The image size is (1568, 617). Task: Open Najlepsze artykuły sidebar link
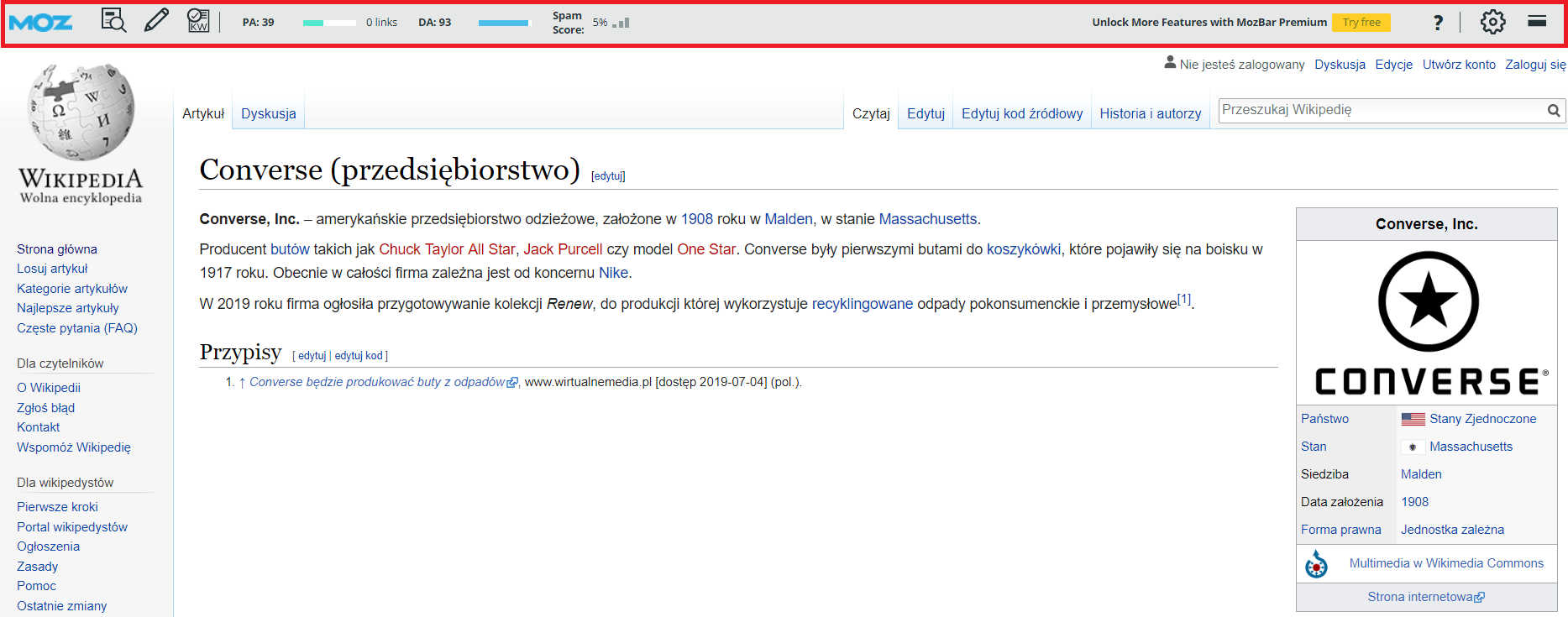point(68,308)
